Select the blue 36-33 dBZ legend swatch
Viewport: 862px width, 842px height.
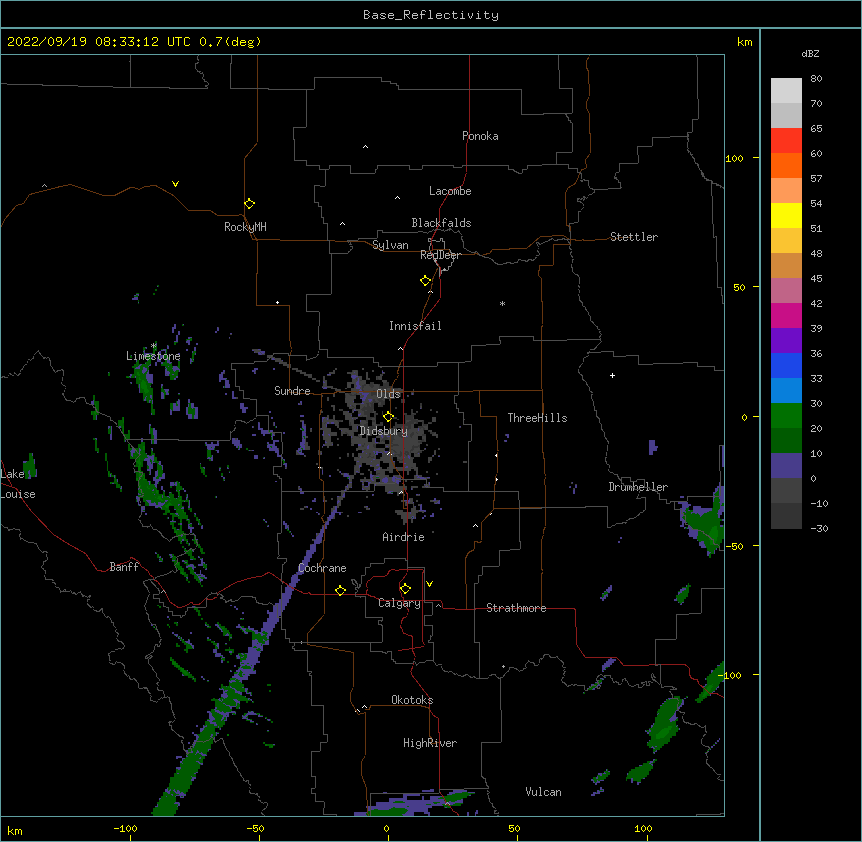(x=786, y=365)
